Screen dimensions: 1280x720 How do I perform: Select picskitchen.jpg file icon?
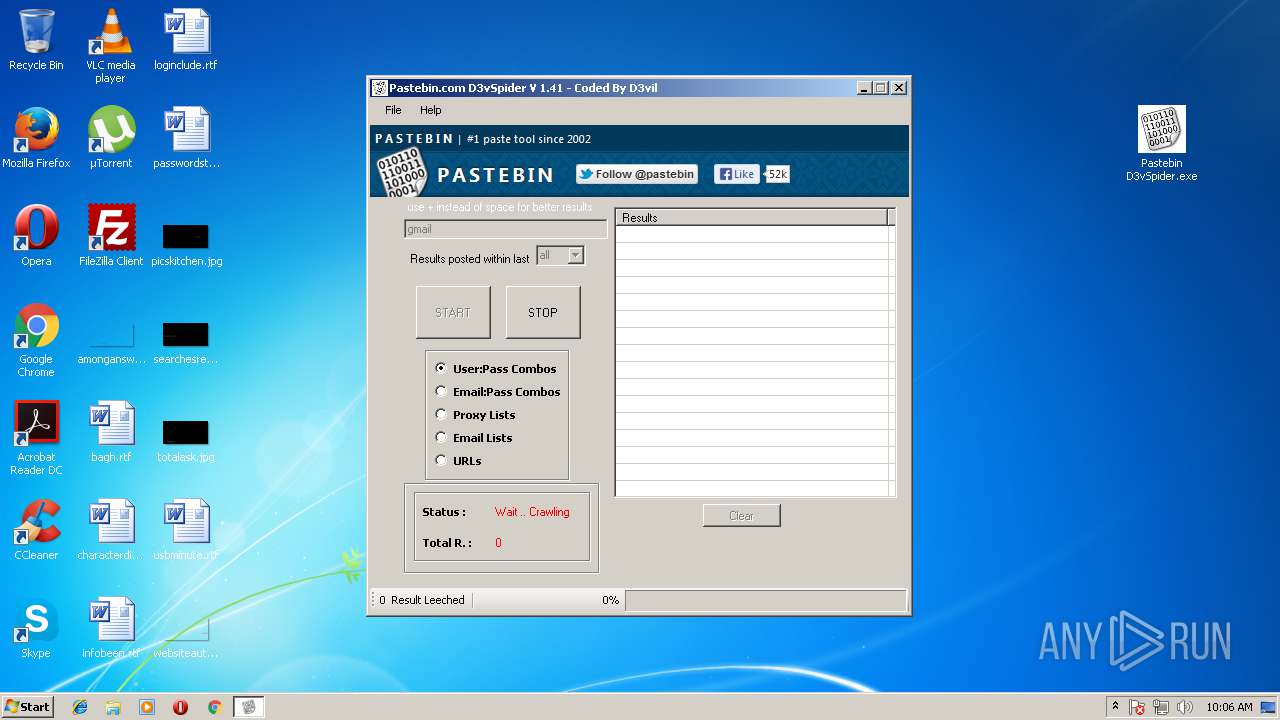click(x=186, y=244)
